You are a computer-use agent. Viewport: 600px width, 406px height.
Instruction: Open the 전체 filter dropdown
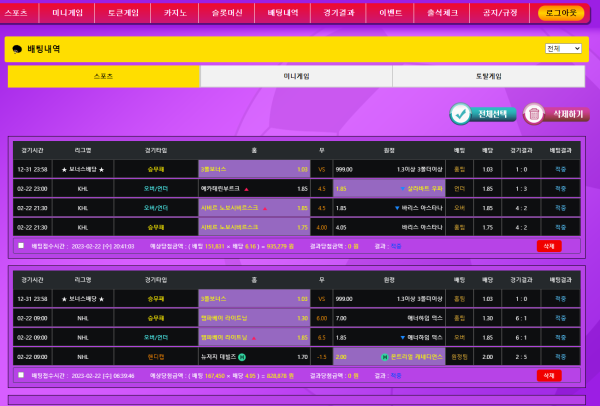tap(563, 48)
